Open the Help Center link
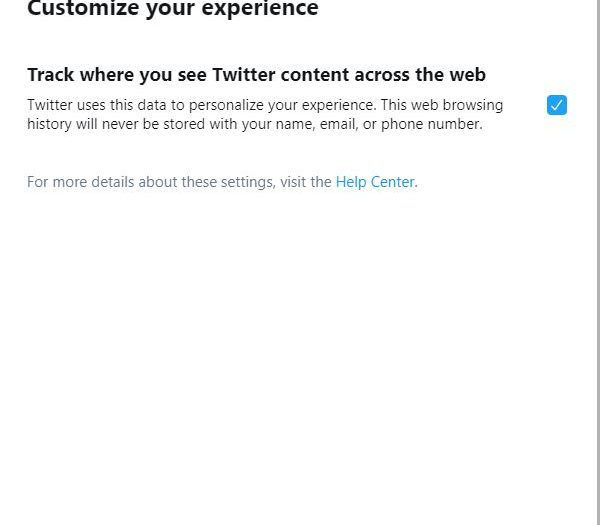This screenshot has height=525, width=600. pos(375,182)
